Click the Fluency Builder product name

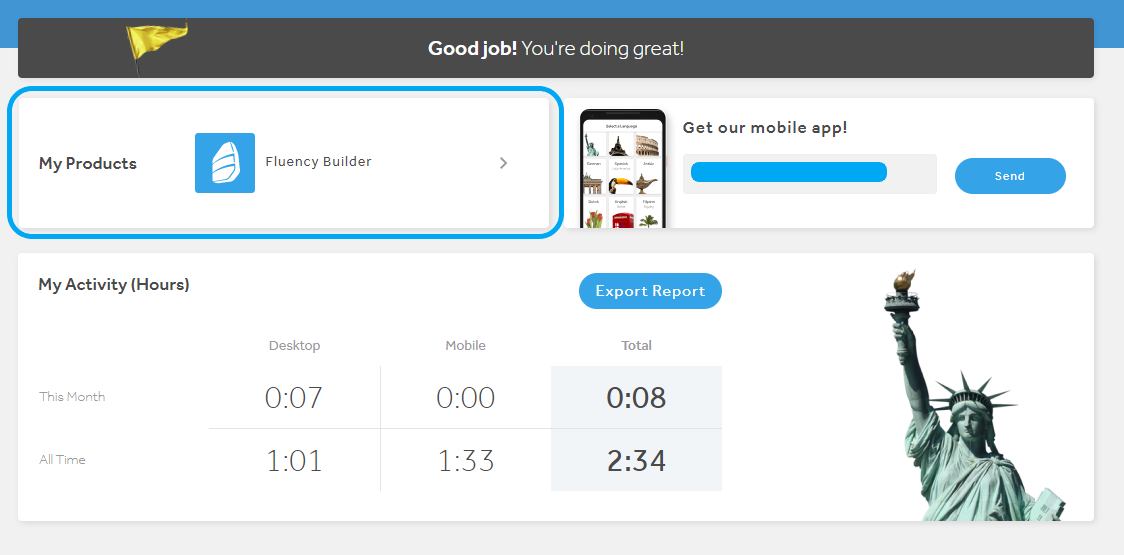pyautogui.click(x=318, y=162)
